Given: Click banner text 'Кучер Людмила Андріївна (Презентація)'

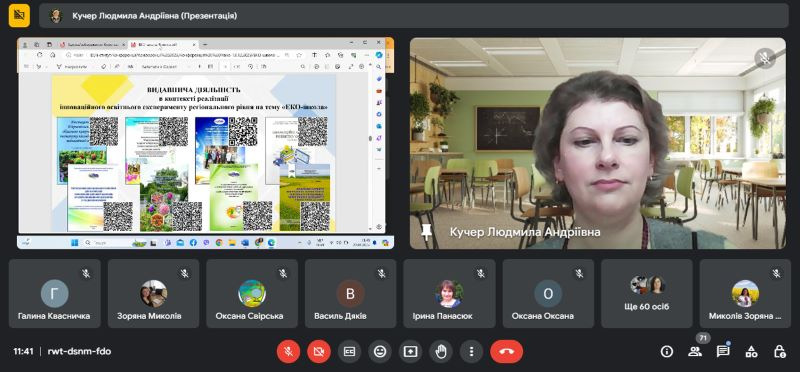Looking at the screenshot, I should coord(155,16).
